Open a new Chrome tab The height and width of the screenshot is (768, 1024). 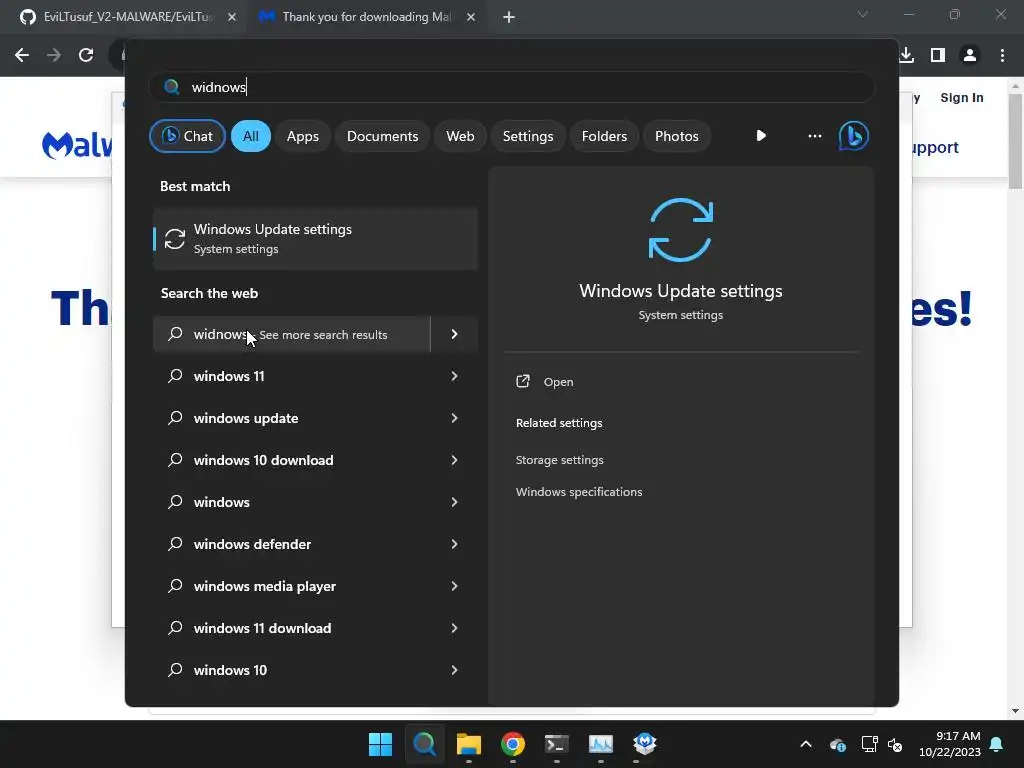point(509,17)
